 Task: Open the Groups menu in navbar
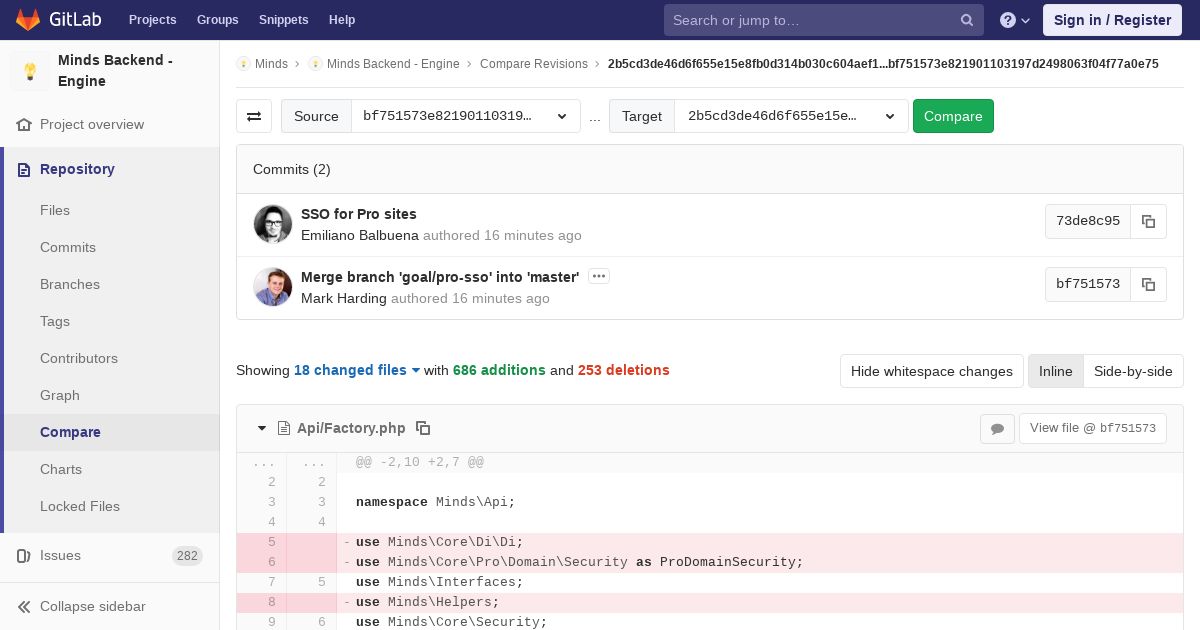(x=217, y=20)
